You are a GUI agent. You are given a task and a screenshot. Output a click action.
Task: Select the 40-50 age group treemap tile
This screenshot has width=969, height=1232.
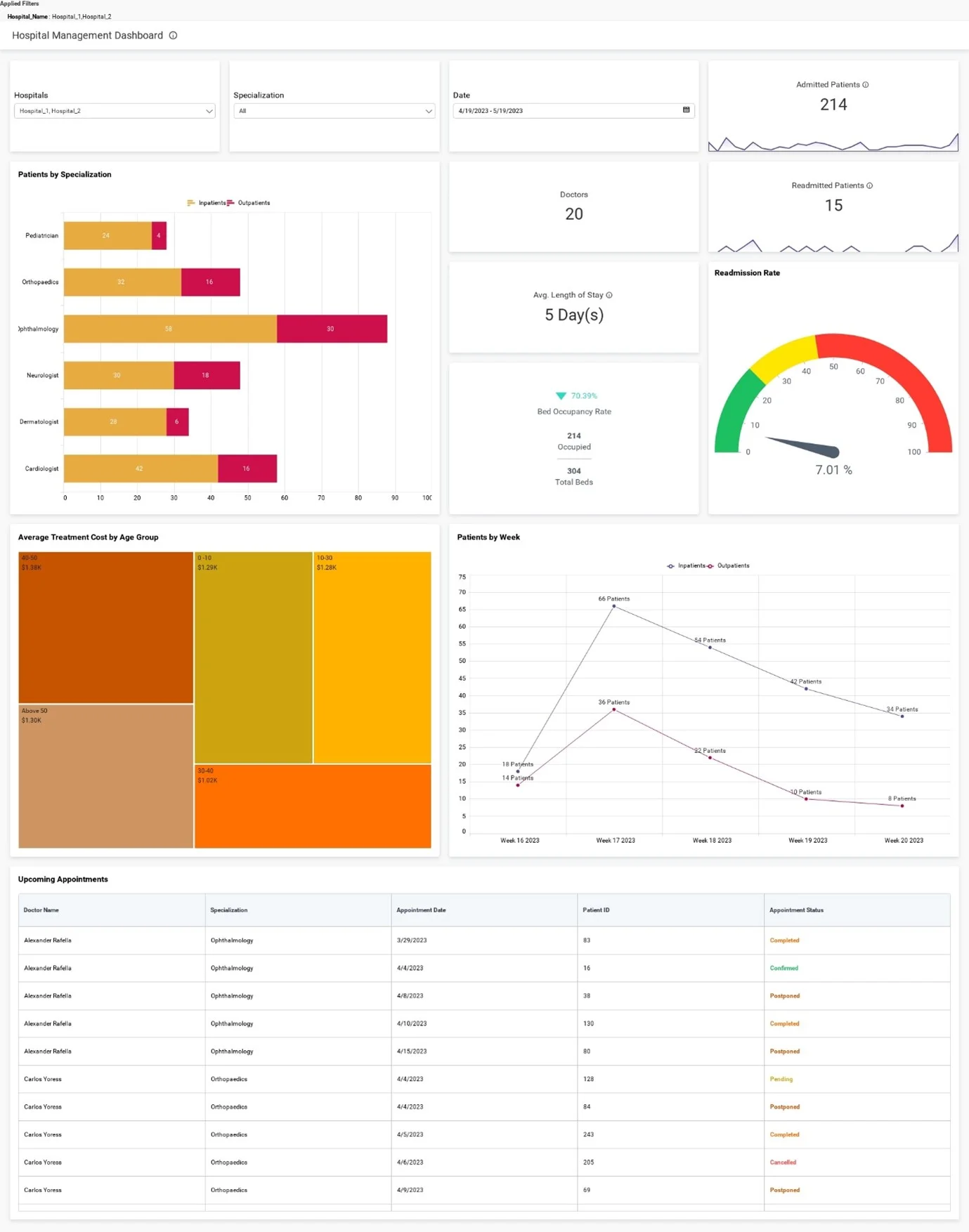coord(105,627)
